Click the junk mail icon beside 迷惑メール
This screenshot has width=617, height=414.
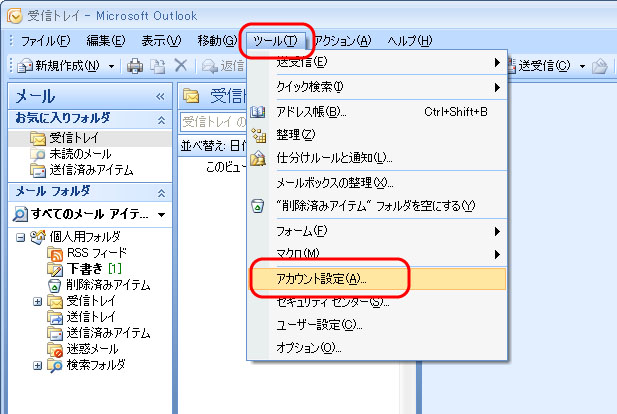tap(55, 350)
